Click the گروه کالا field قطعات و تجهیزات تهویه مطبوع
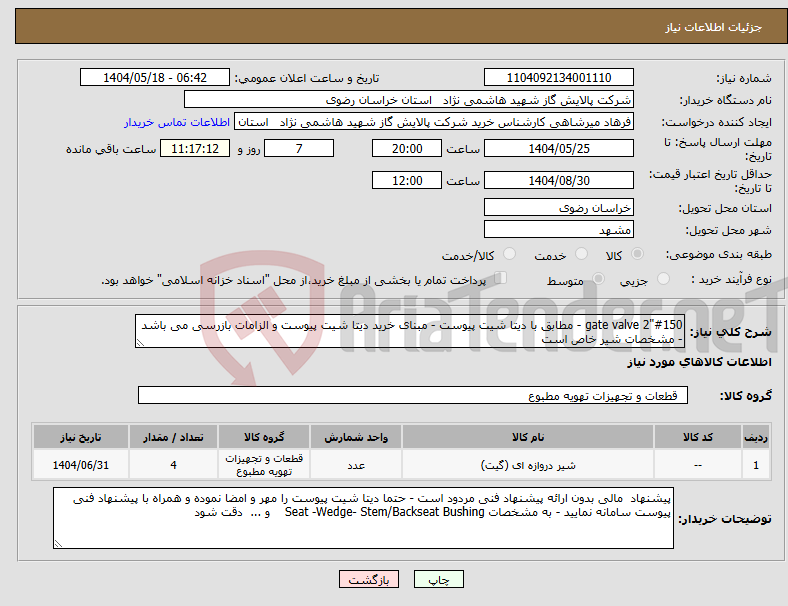Viewport: 788px width, 606px height. (x=413, y=395)
